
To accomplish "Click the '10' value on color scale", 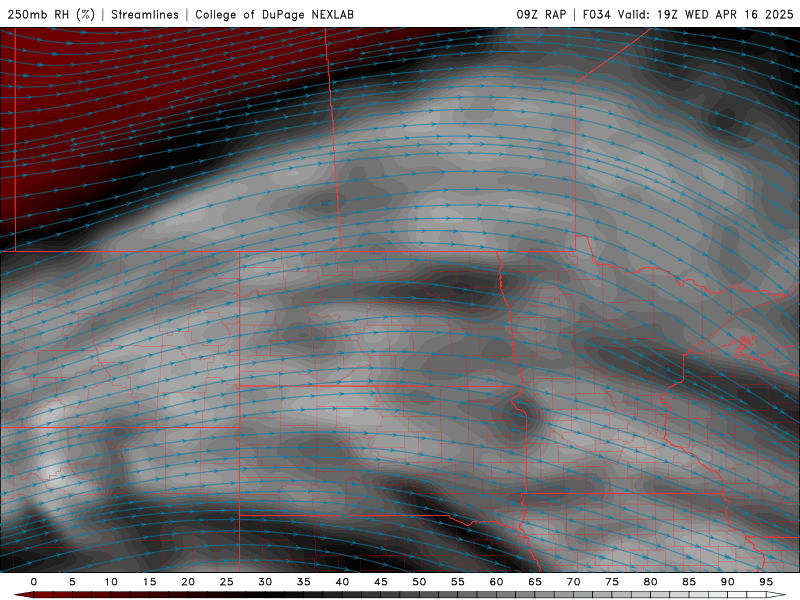I will pyautogui.click(x=111, y=582).
